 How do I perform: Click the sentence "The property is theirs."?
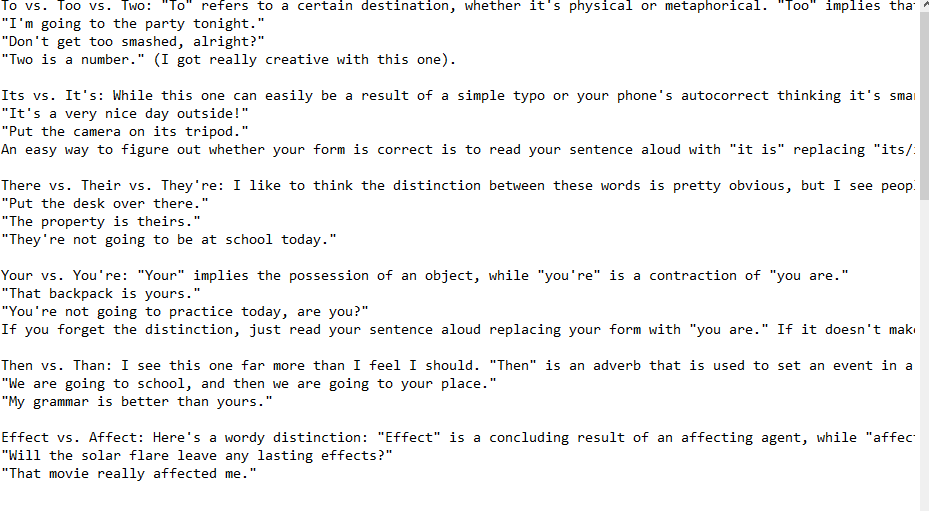click(x=101, y=222)
